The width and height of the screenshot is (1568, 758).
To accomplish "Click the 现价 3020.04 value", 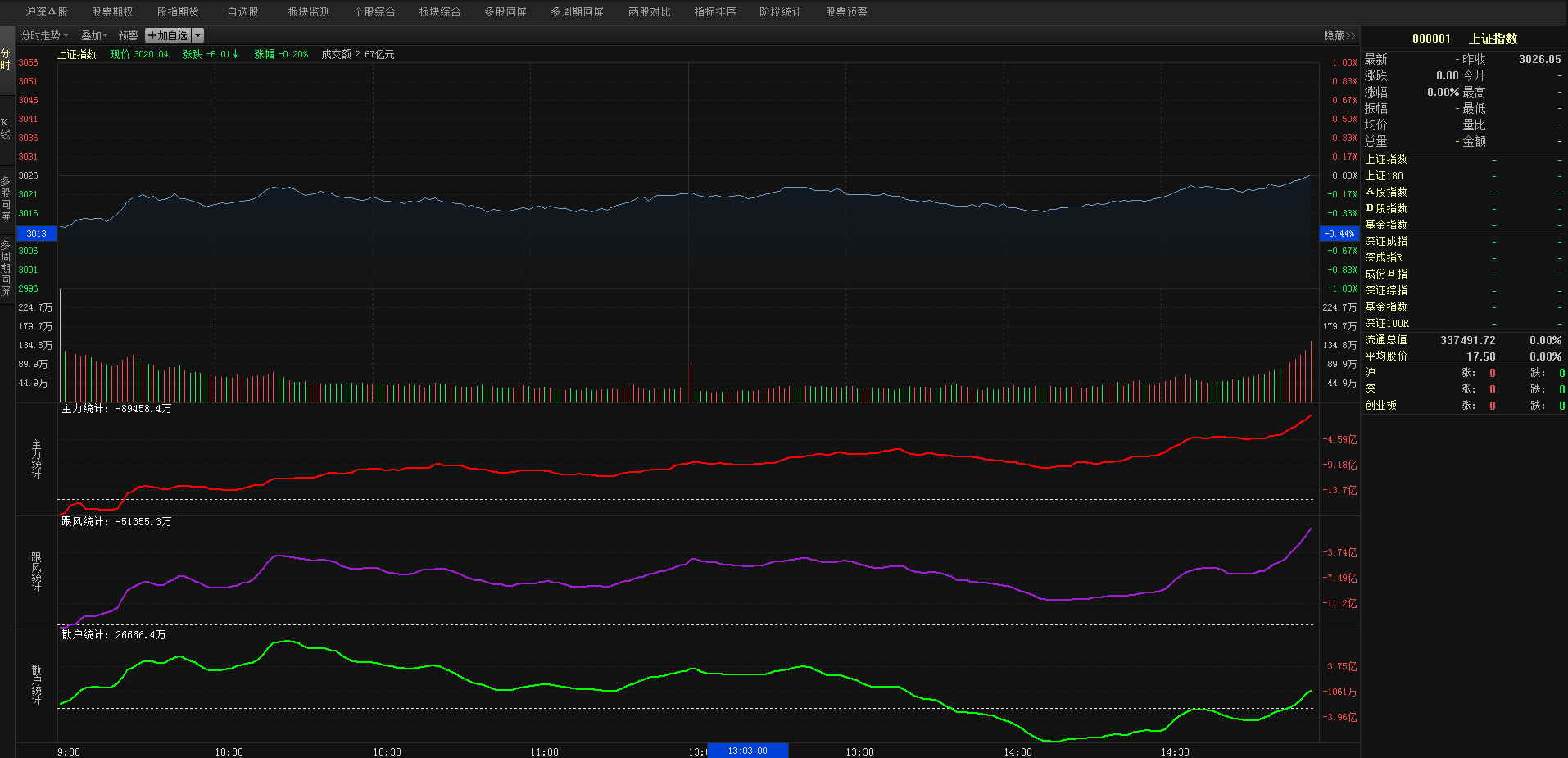I will coord(139,54).
